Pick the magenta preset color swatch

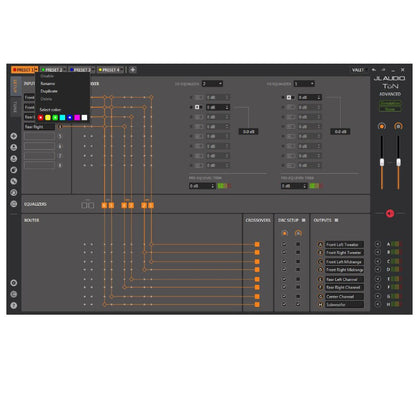click(x=77, y=117)
